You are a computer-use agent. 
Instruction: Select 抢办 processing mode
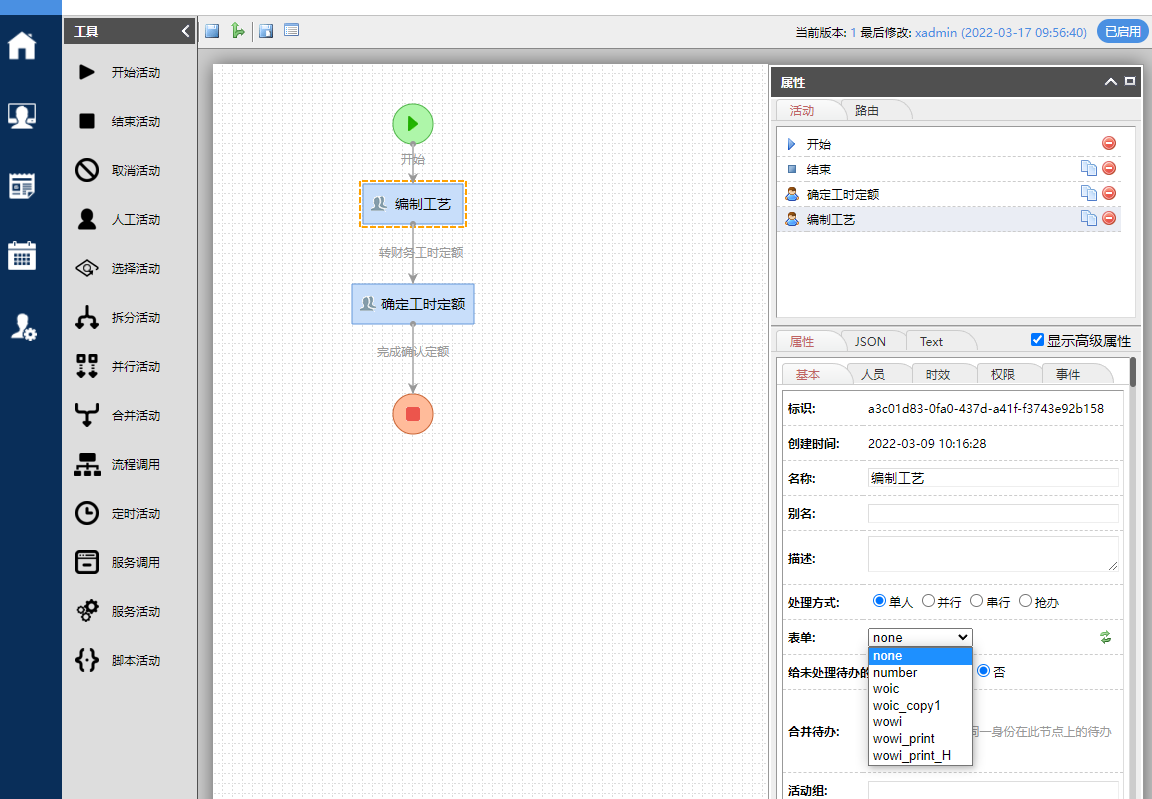coord(1025,601)
